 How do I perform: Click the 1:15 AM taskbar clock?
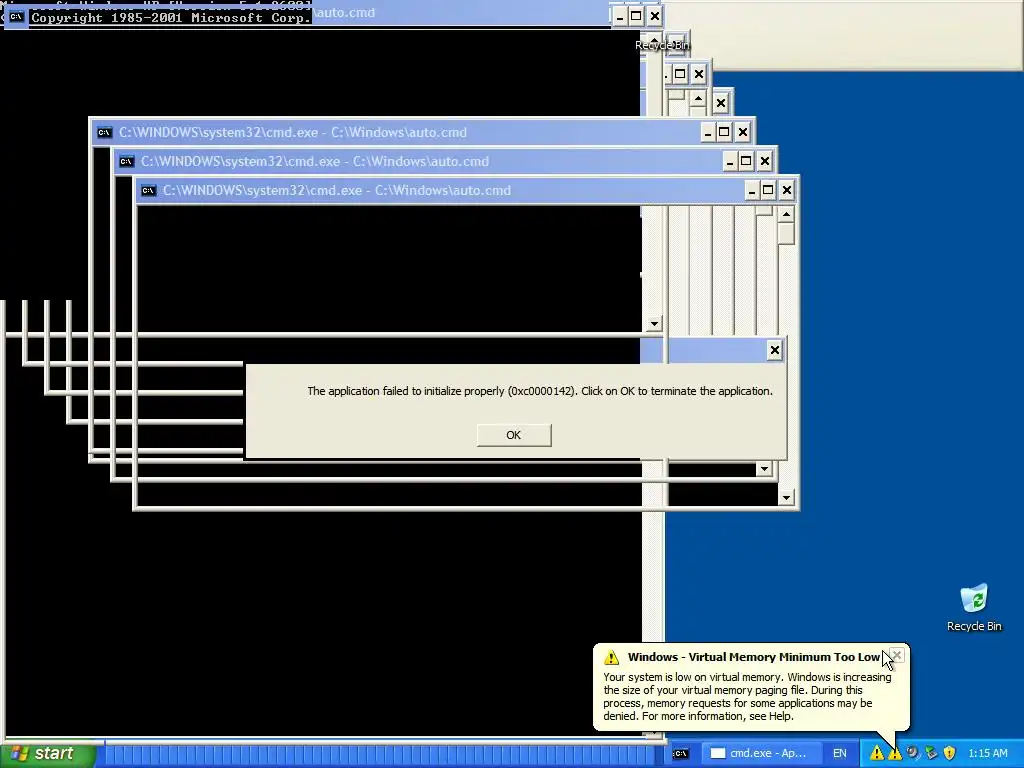click(x=987, y=754)
